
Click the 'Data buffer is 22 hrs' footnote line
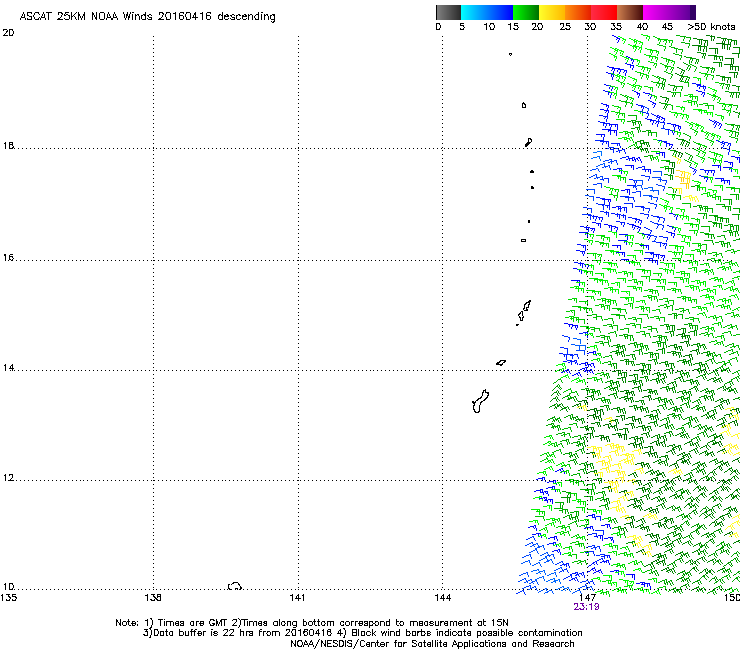[362, 633]
